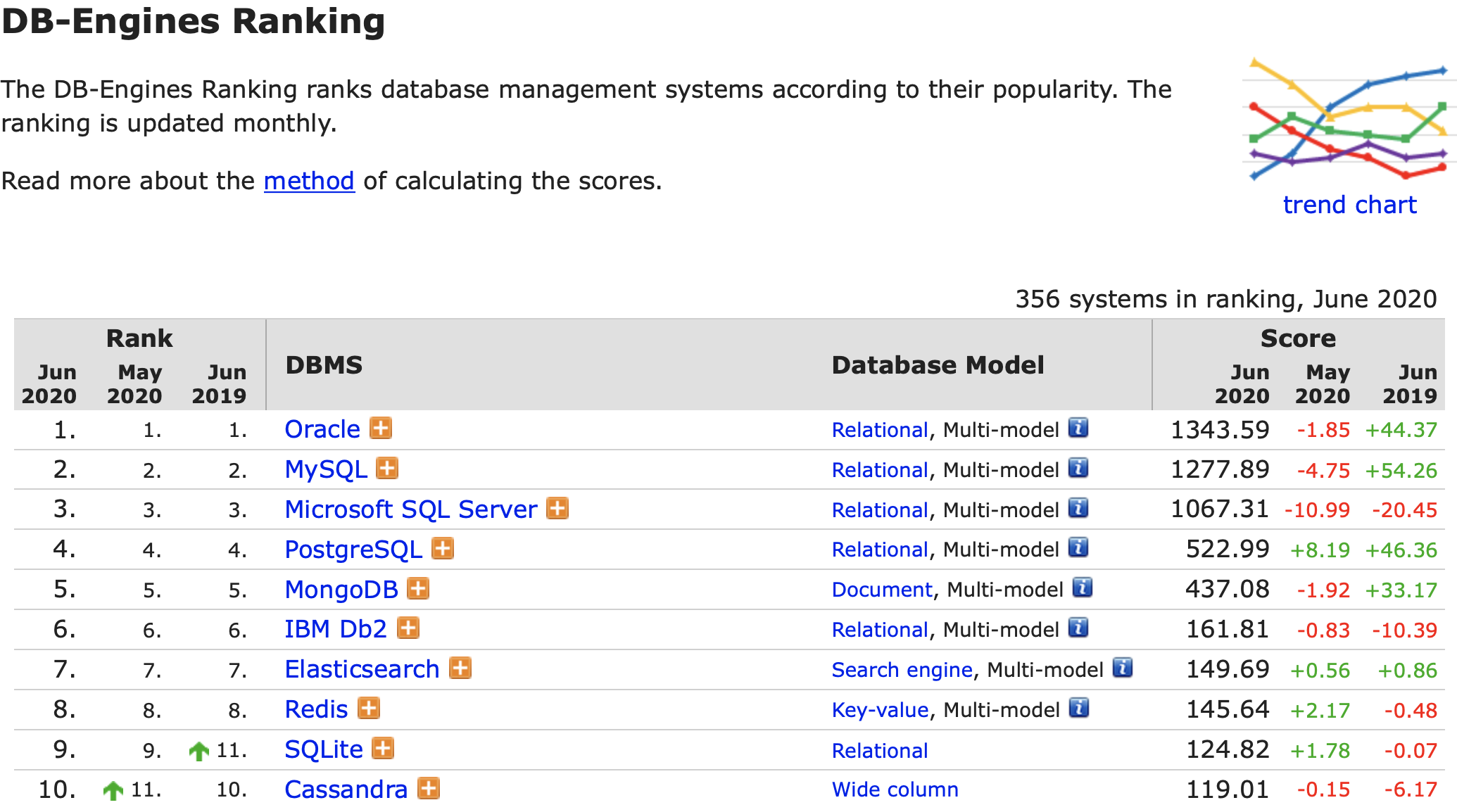Viewport: 1457px width, 812px height.
Task: Open the MySQL DBMS link
Action: tap(326, 469)
